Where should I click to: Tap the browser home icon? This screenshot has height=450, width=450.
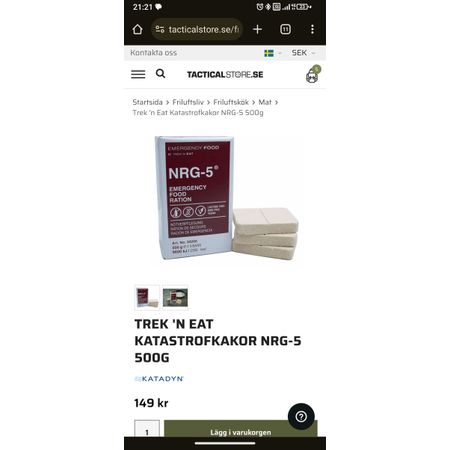[x=137, y=29]
